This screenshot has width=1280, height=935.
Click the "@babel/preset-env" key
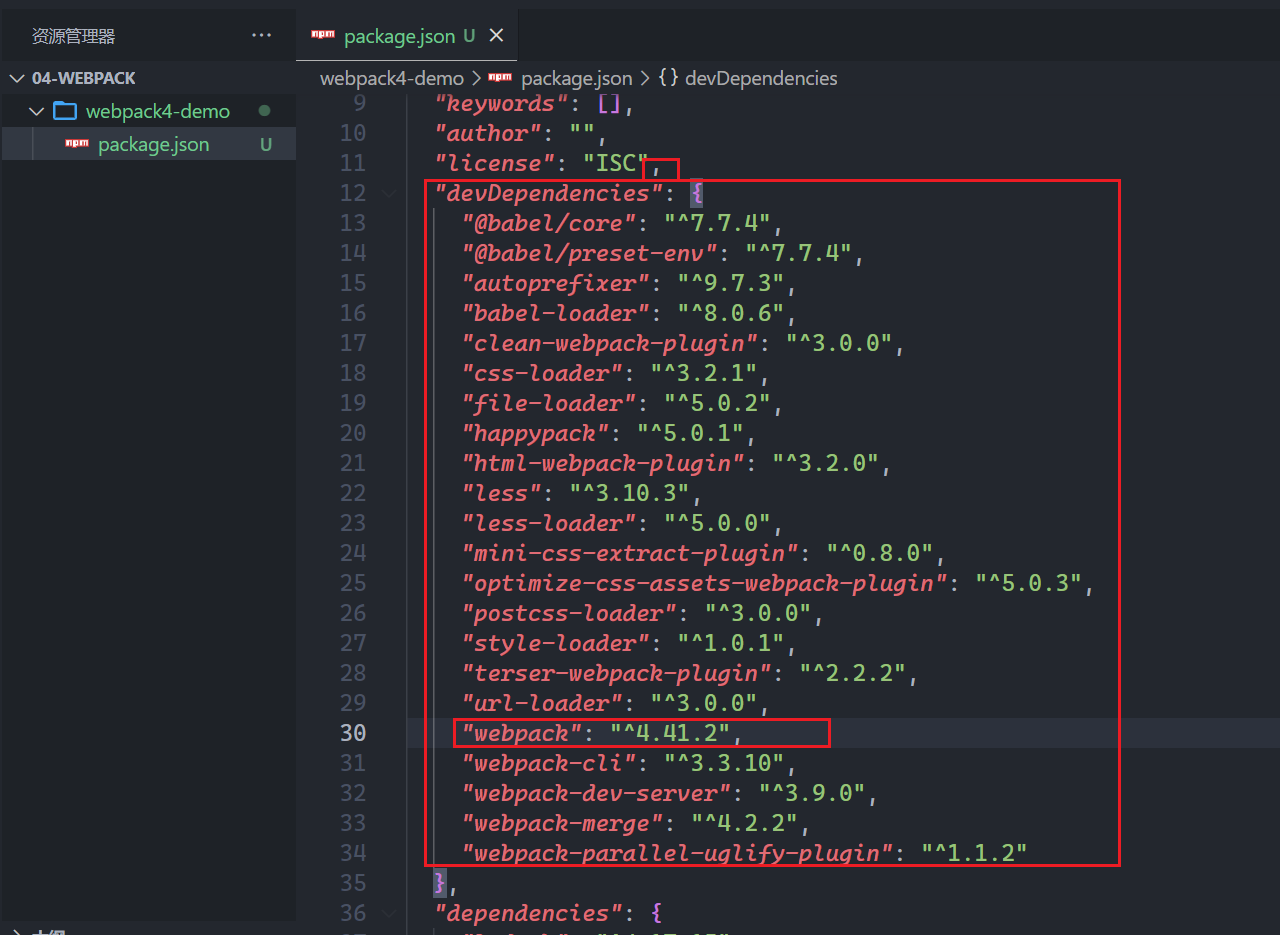(x=590, y=253)
